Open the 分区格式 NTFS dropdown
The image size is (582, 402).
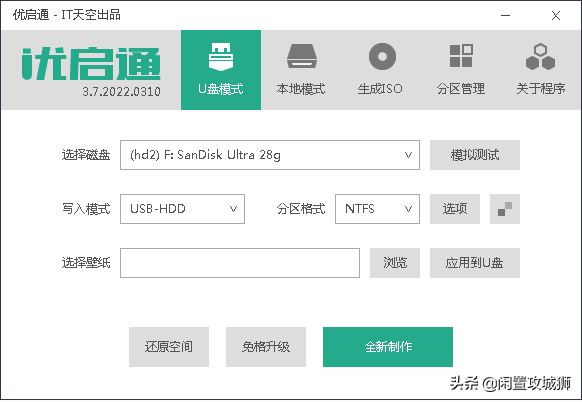tap(377, 209)
